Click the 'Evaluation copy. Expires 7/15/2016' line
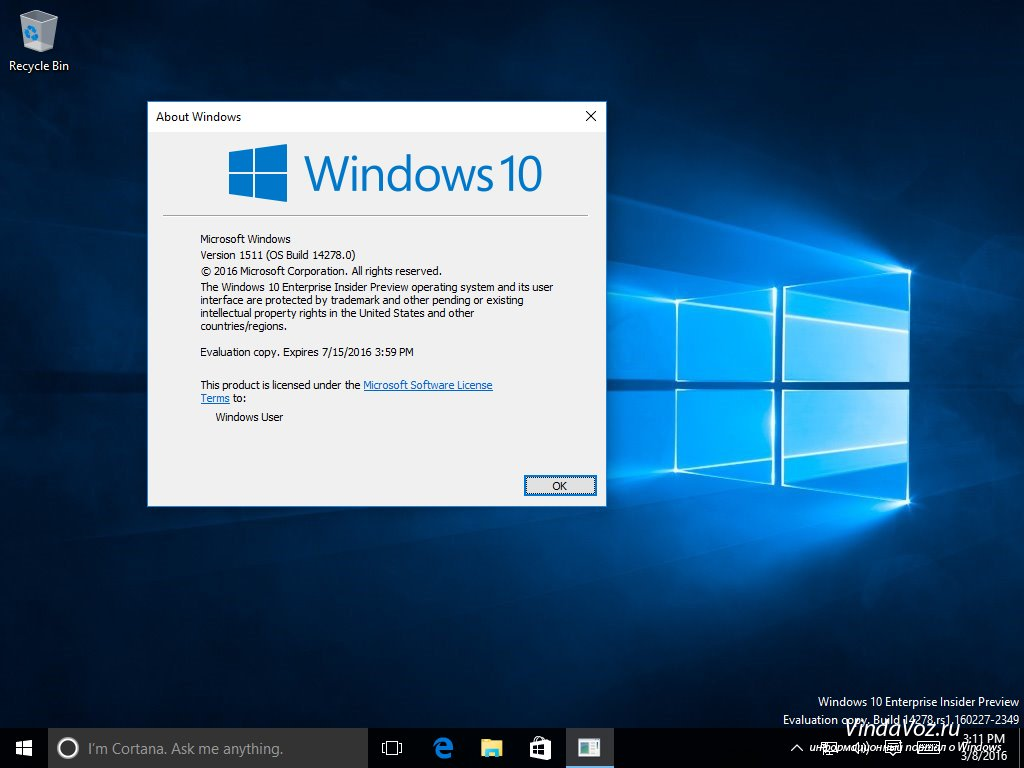The image size is (1024, 768). pos(307,352)
